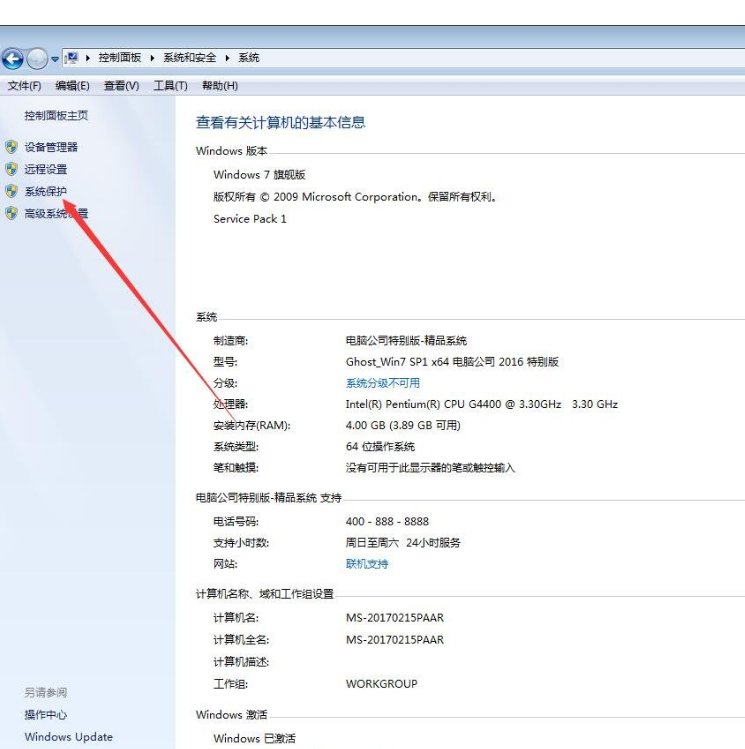This screenshot has width=745, height=749.
Task: Click the shield icon beside 高级系统设置
Action: pos(12,213)
